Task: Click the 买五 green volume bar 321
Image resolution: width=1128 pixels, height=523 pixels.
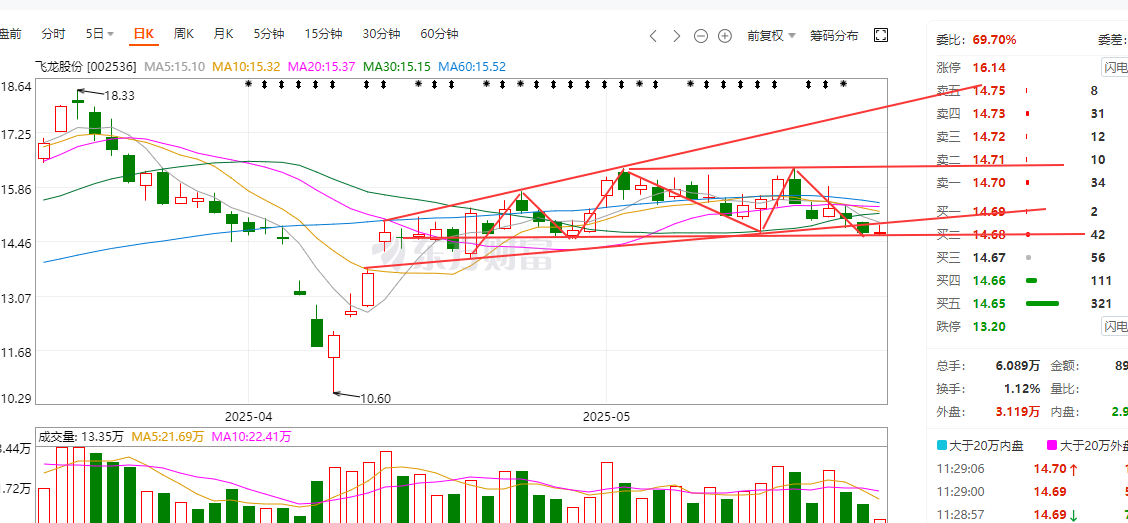Action: pos(1042,304)
